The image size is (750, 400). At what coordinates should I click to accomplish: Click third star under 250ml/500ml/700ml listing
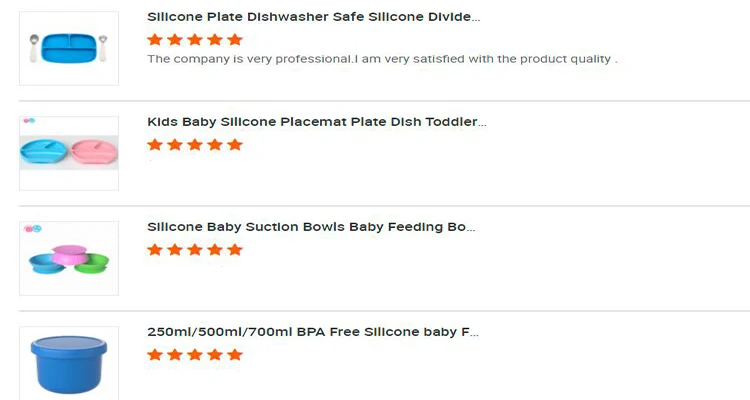(195, 355)
